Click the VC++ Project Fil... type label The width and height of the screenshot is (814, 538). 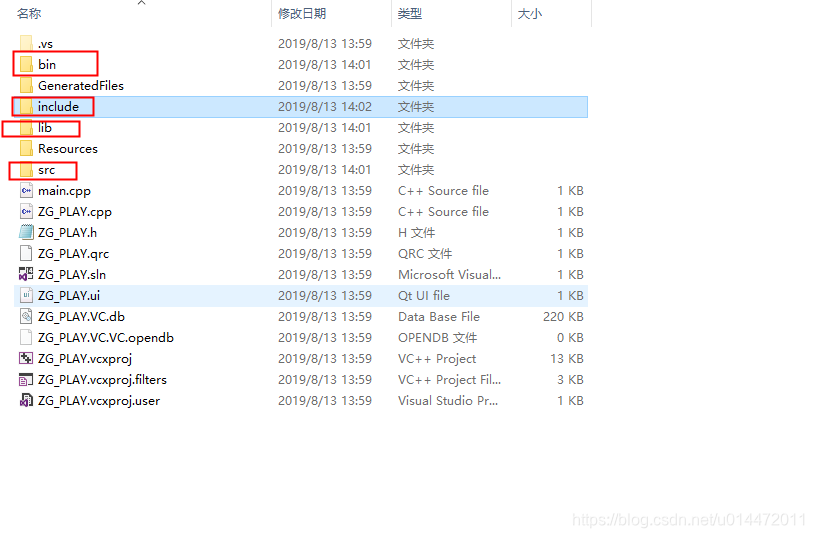pyautogui.click(x=450, y=380)
